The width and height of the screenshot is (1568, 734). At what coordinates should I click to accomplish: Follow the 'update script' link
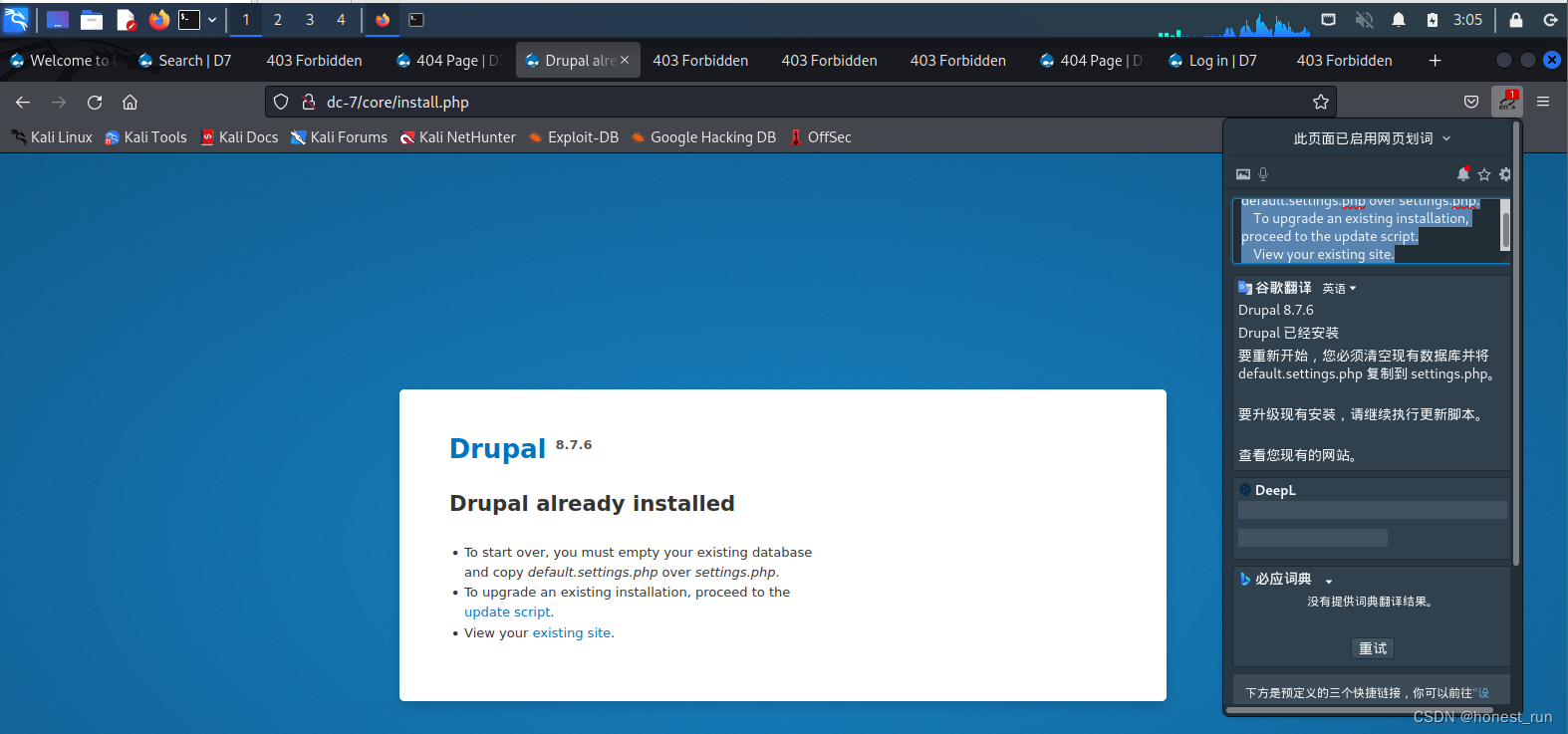[x=507, y=612]
